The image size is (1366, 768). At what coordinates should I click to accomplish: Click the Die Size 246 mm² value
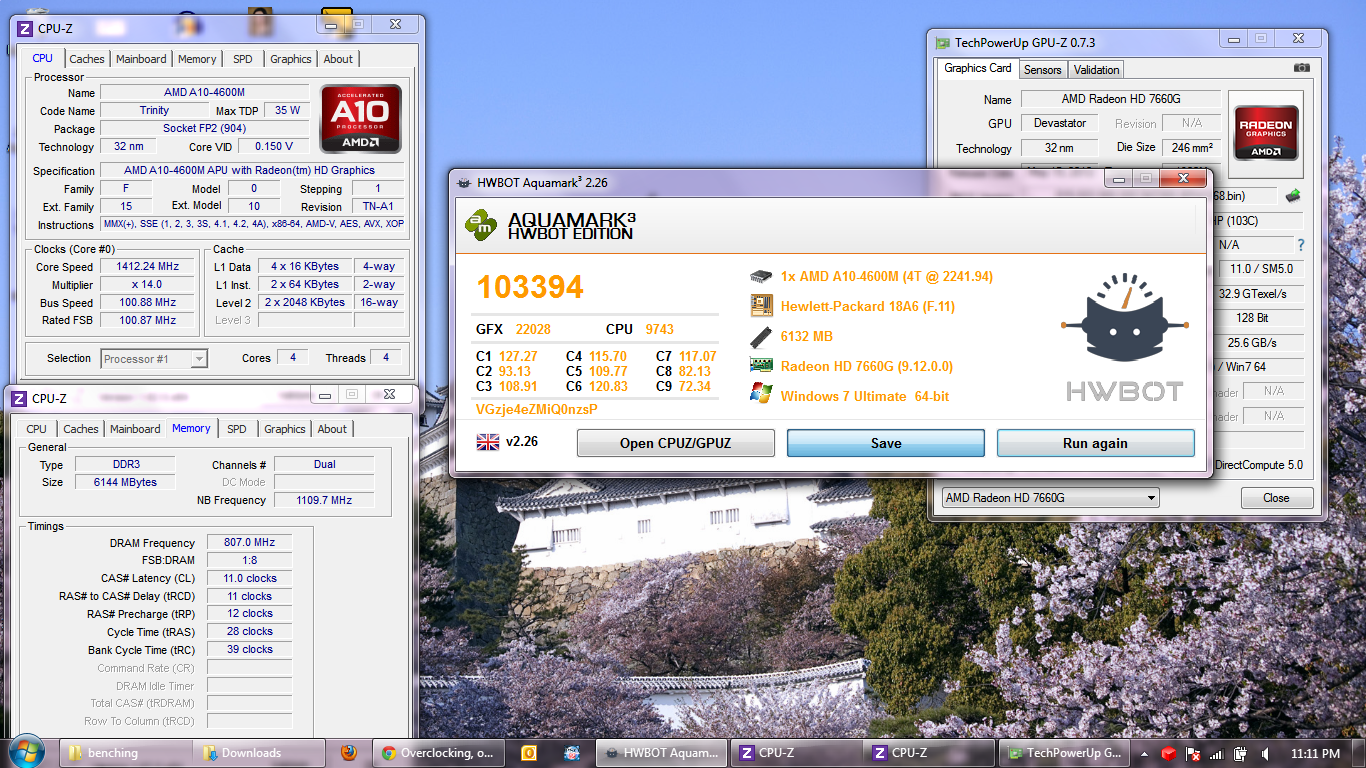pos(1191,147)
